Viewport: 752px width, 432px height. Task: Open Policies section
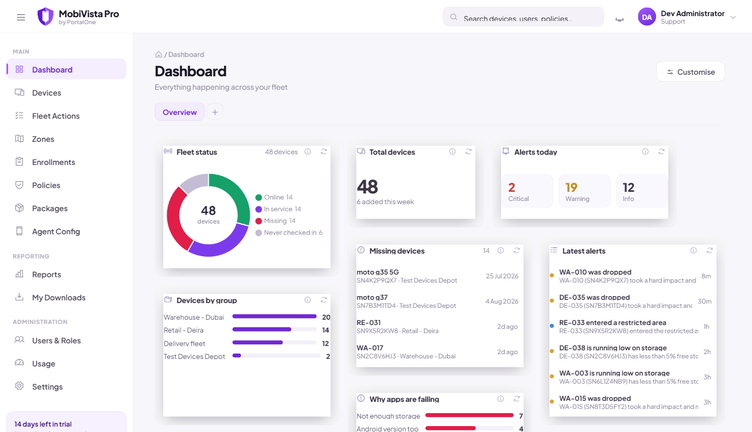67,185
